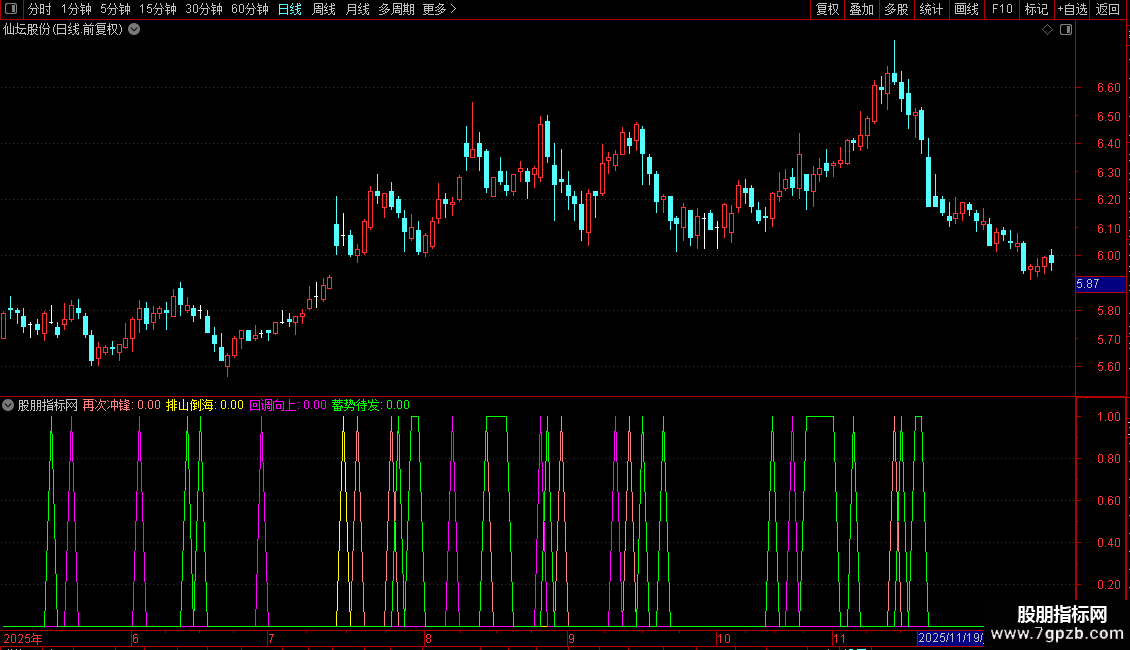Add stock with +自选 button

point(1072,9)
